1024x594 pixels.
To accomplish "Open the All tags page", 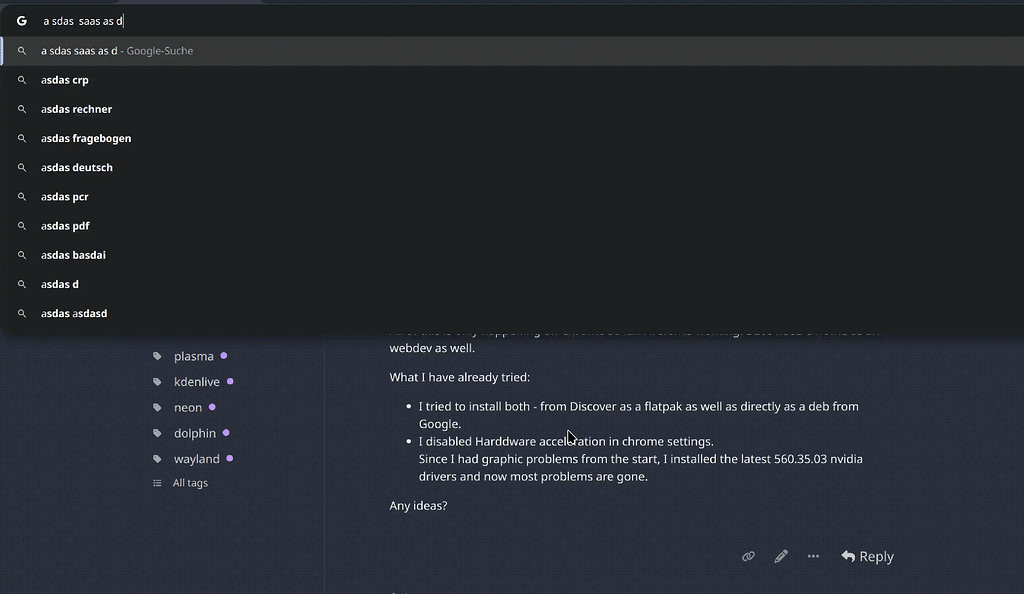I will click(190, 482).
